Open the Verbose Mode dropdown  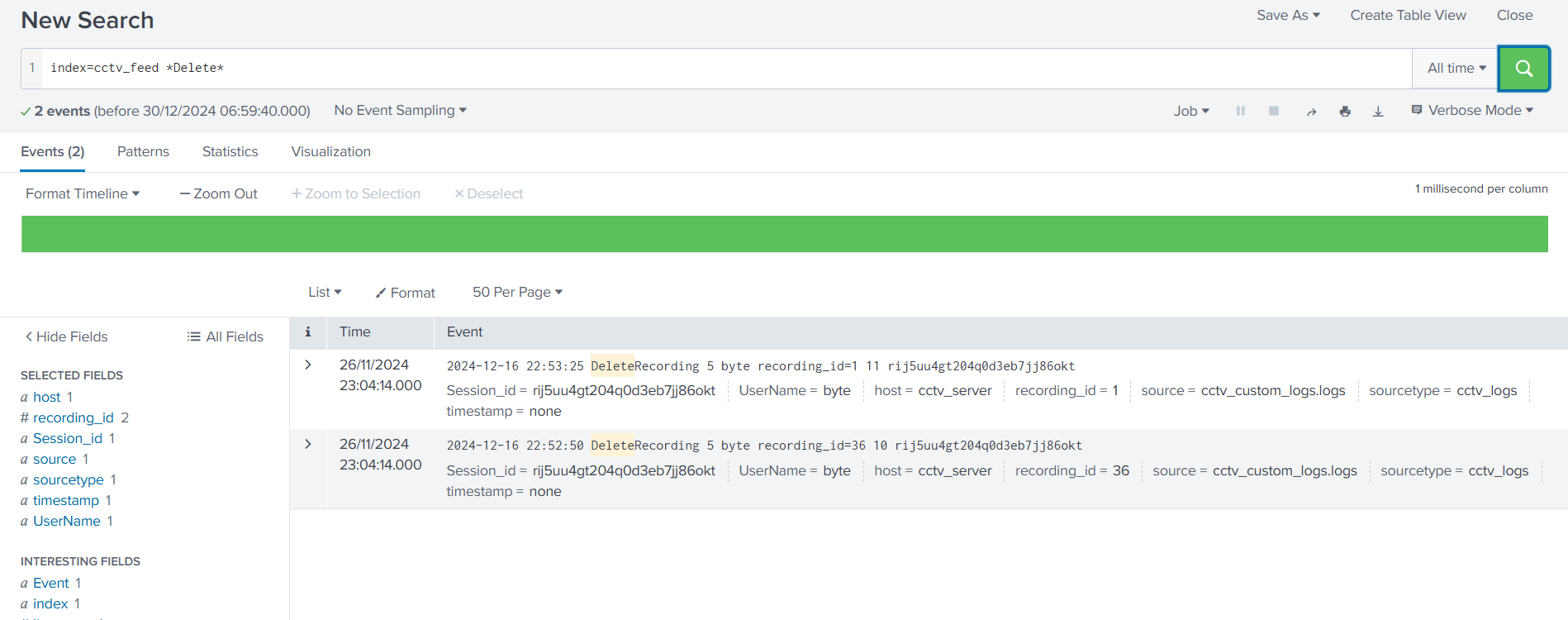click(x=1472, y=111)
